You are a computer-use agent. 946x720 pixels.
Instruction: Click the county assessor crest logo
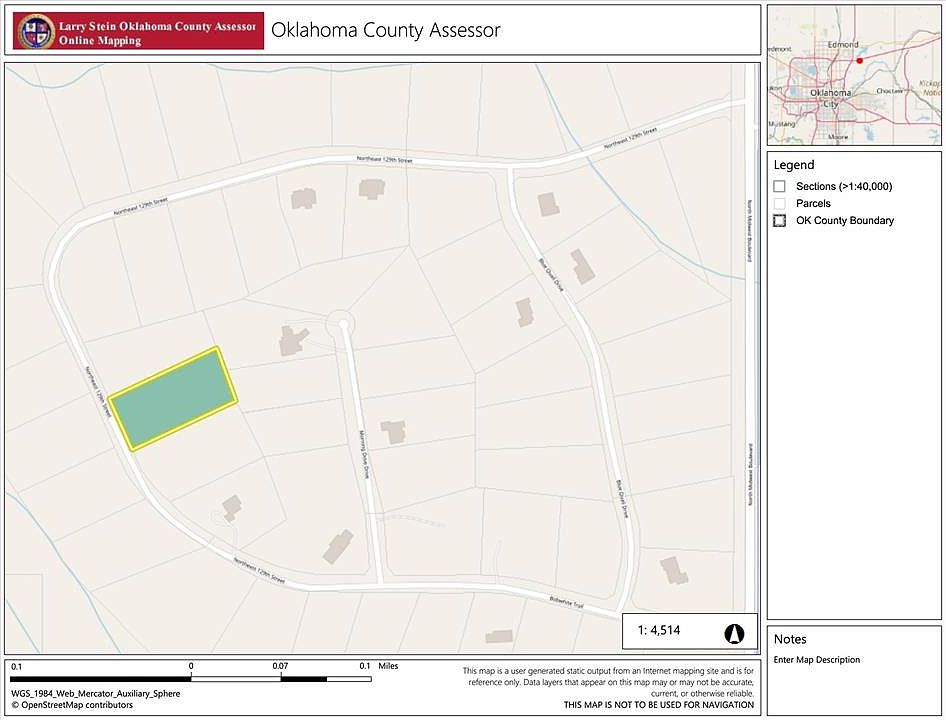click(x=37, y=31)
